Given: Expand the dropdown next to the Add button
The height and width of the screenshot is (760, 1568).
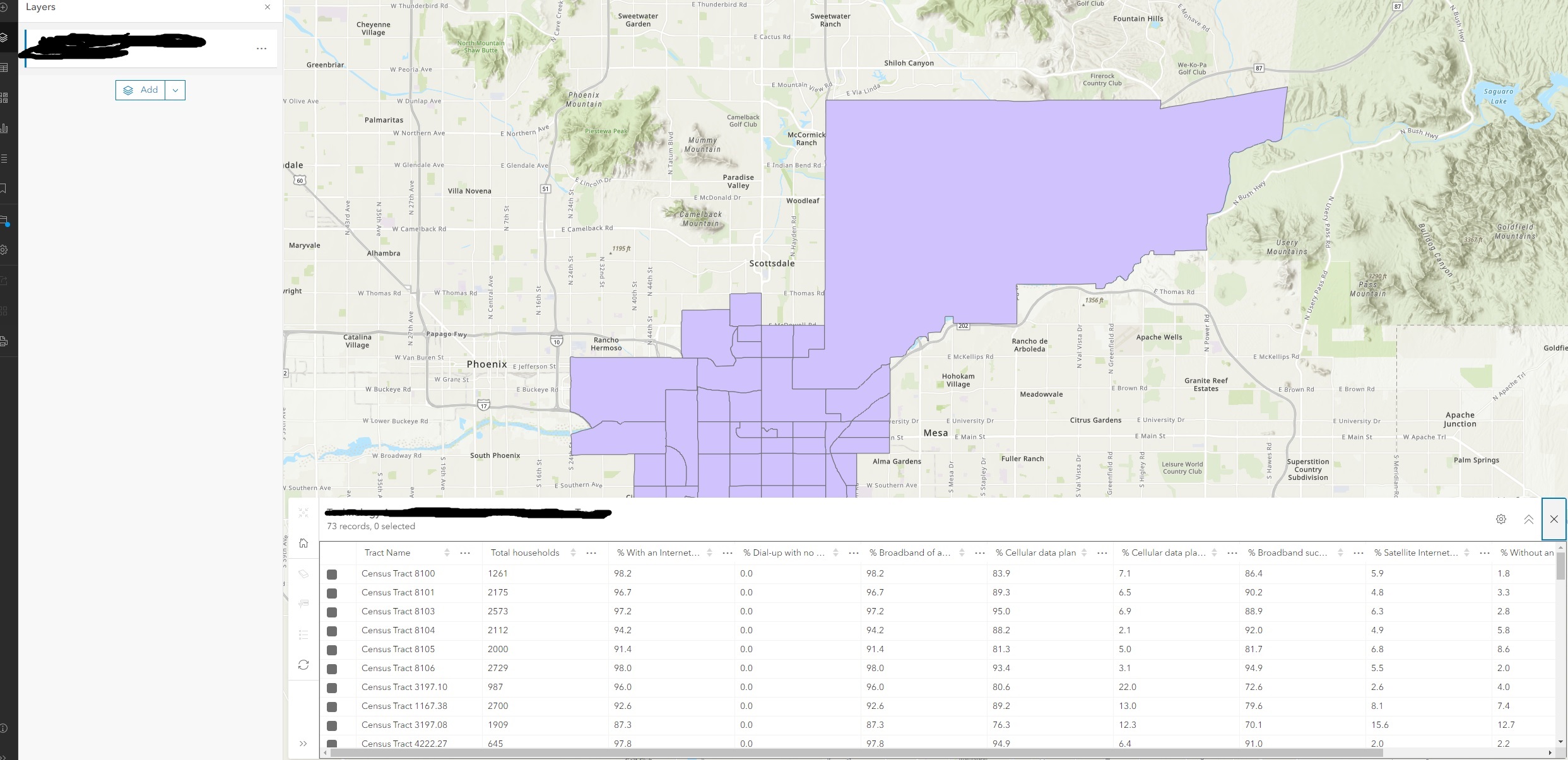Looking at the screenshot, I should pos(175,90).
